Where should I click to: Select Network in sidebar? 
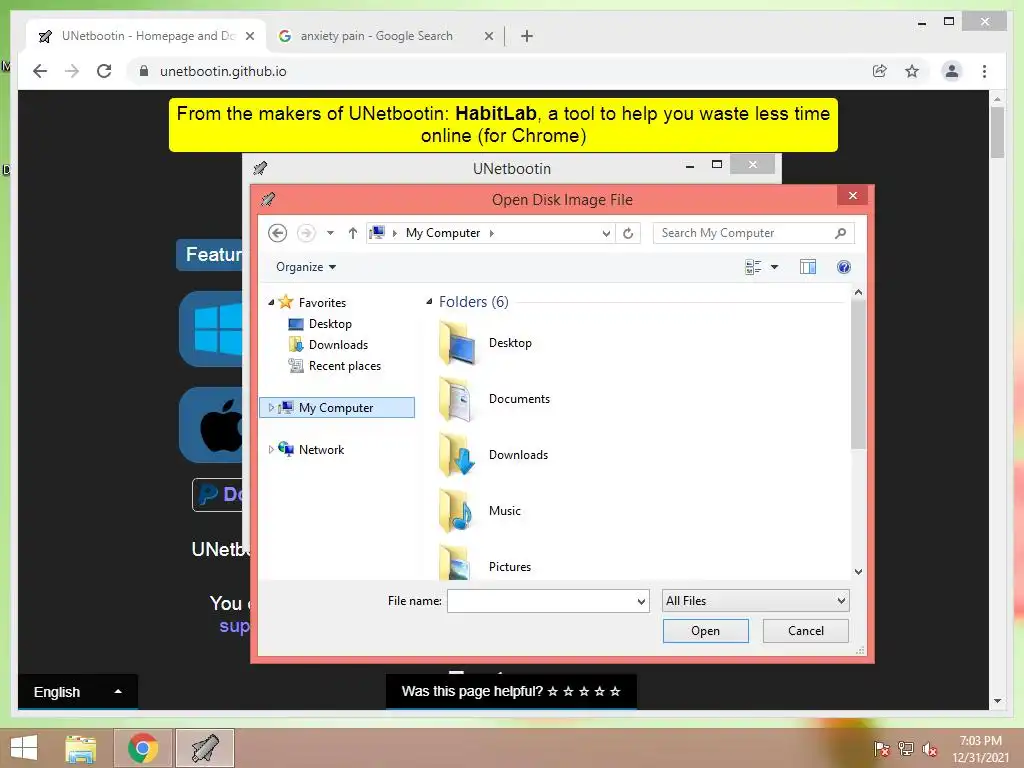pyautogui.click(x=321, y=450)
